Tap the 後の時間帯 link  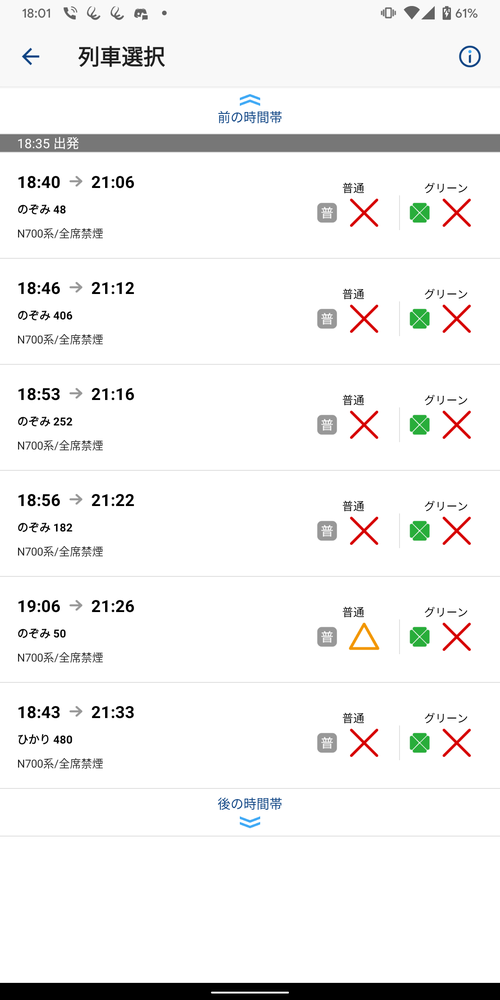250,804
